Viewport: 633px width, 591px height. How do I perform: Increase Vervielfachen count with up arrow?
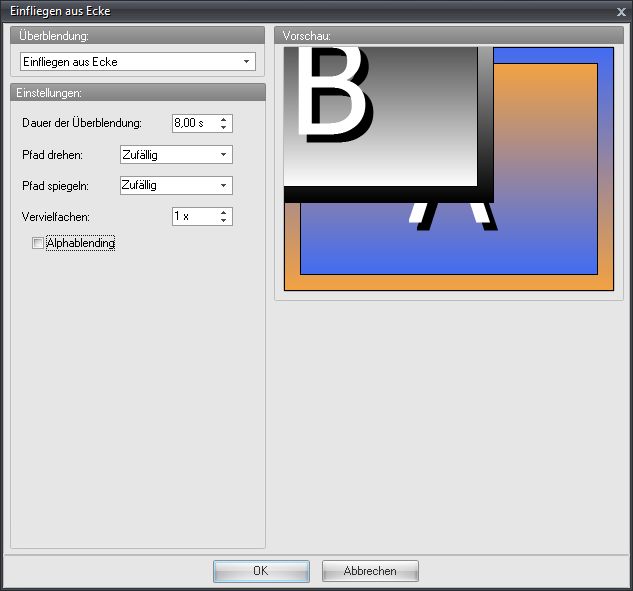(224, 212)
